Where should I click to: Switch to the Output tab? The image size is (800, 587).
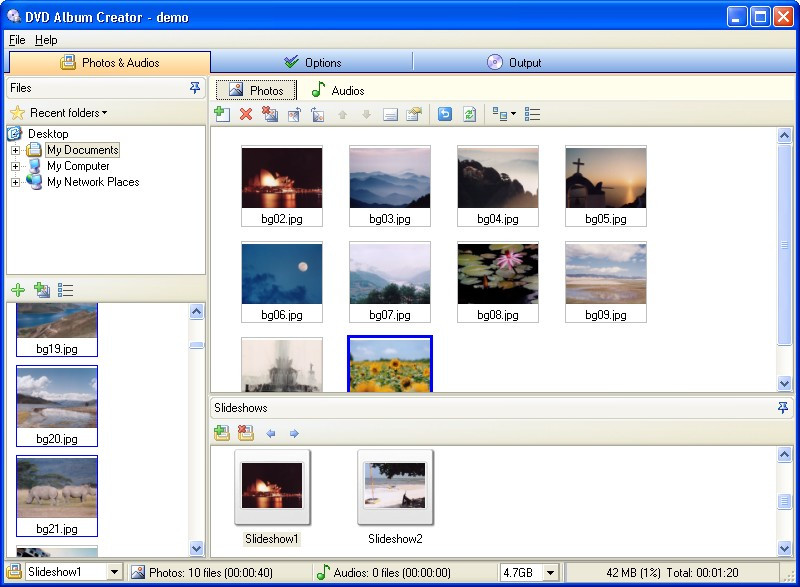[514, 63]
